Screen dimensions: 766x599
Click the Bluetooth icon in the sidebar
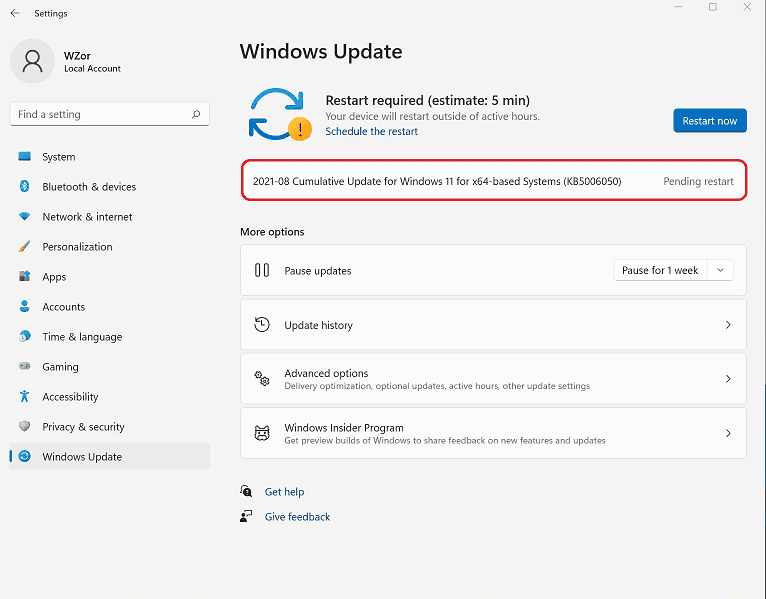point(24,186)
